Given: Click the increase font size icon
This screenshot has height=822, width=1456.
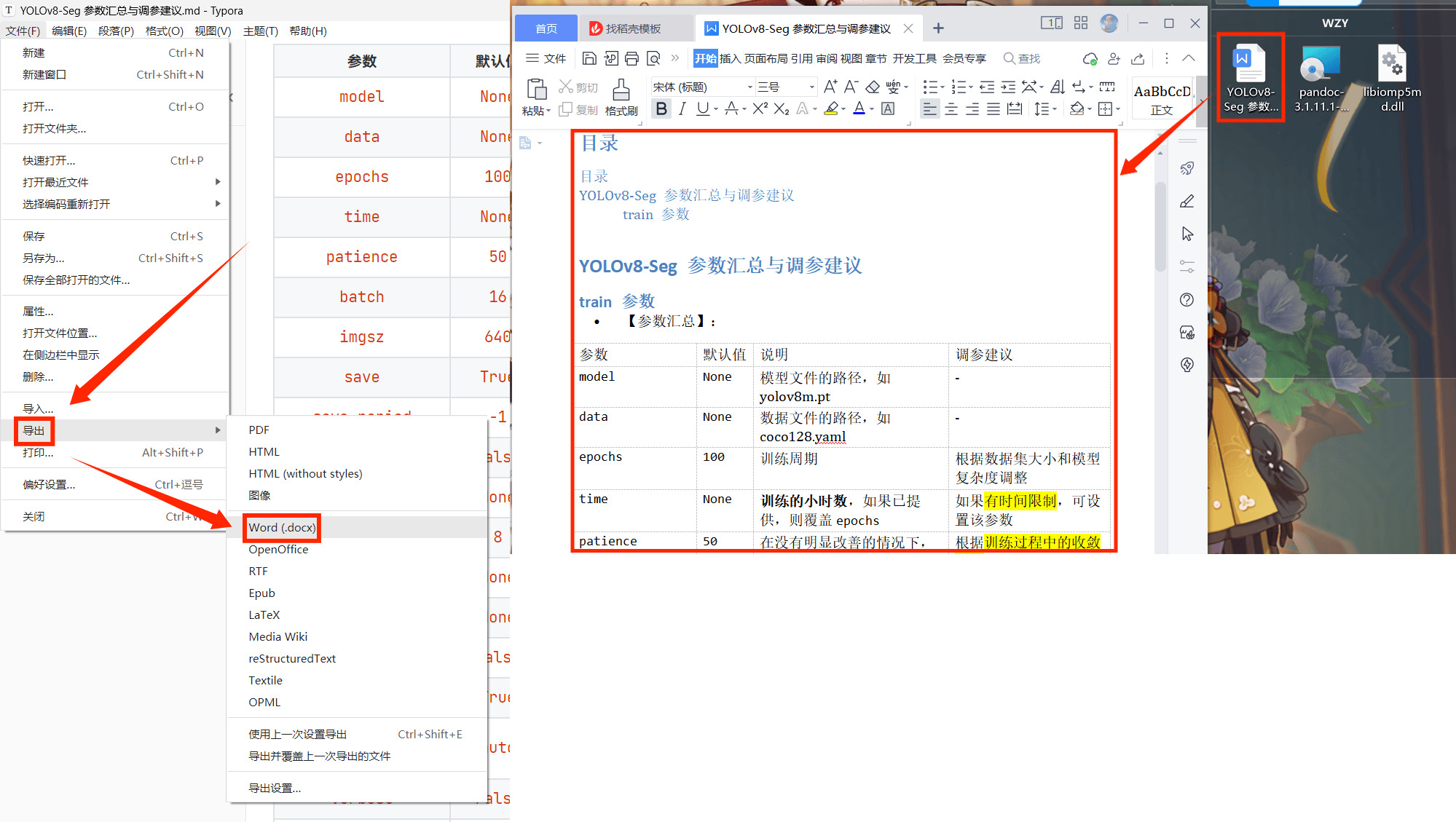Looking at the screenshot, I should 830,87.
